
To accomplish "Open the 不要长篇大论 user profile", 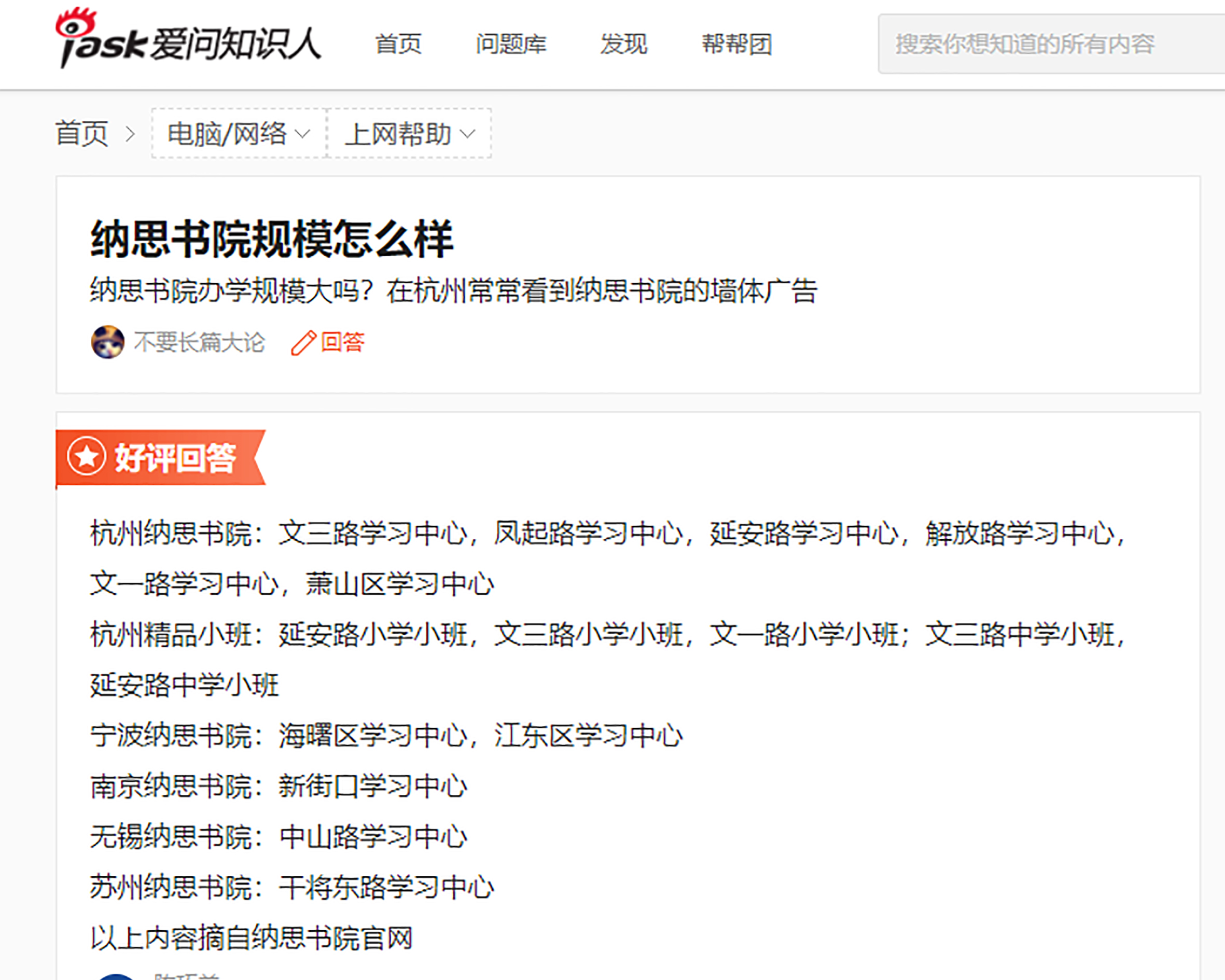I will [x=200, y=342].
